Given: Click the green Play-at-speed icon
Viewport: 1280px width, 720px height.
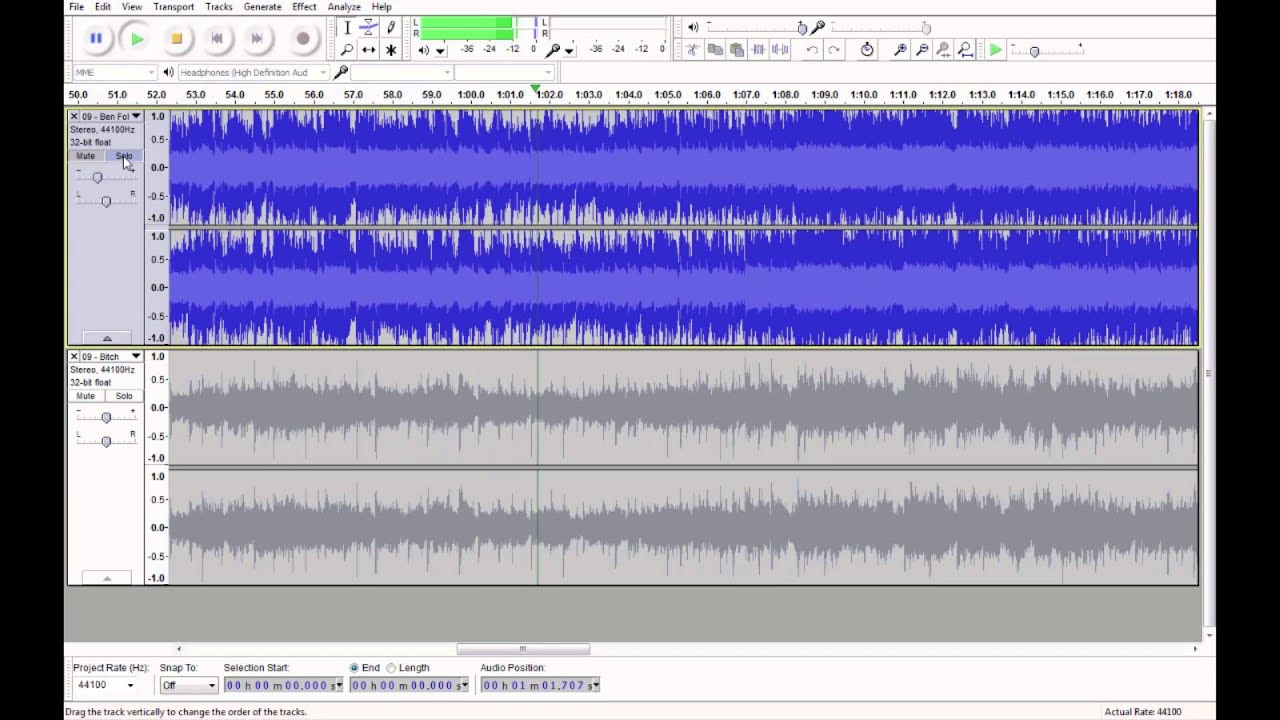Looking at the screenshot, I should point(996,50).
